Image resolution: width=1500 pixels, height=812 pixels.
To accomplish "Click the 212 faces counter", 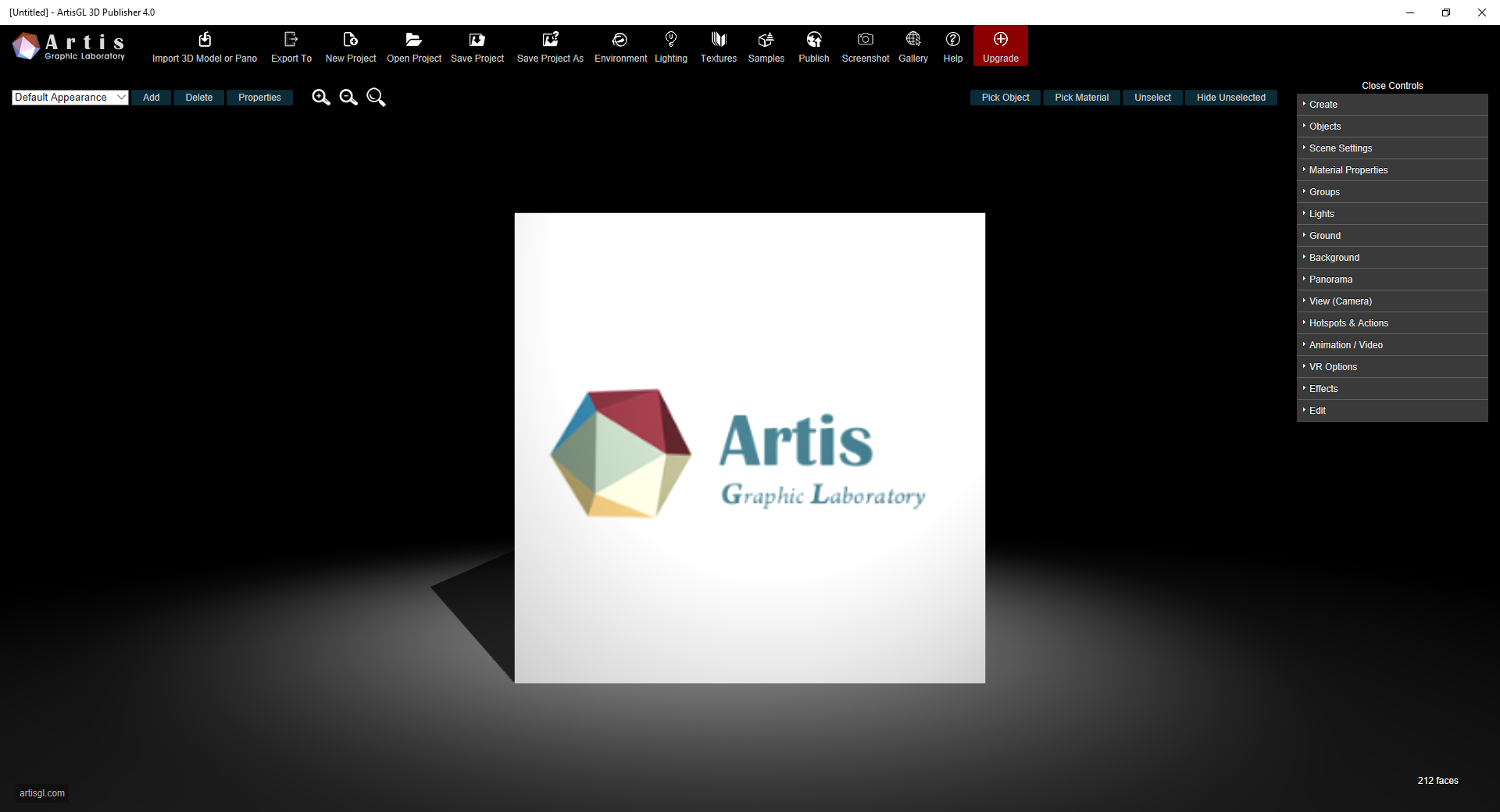I will 1437,781.
